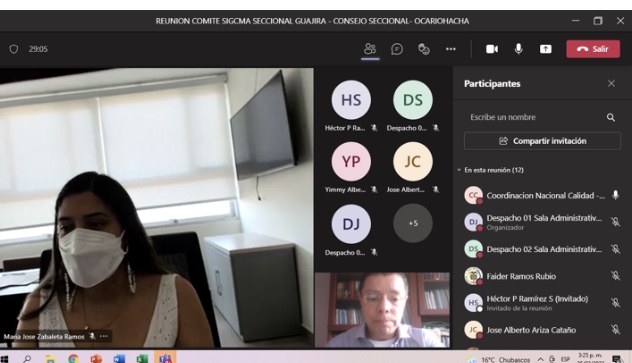Collapse the 'En esta reunión (12)' list
The width and height of the screenshot is (632, 363).
tap(459, 170)
